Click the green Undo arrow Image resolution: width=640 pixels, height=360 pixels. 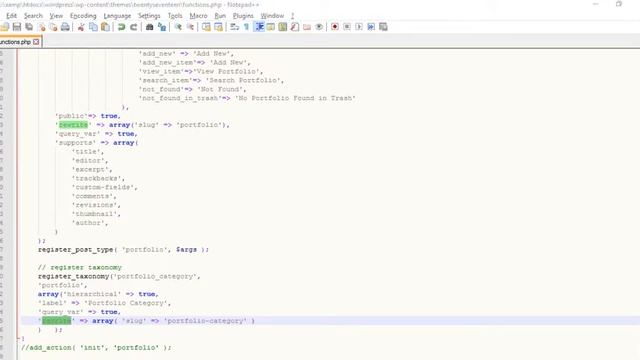(121, 27)
